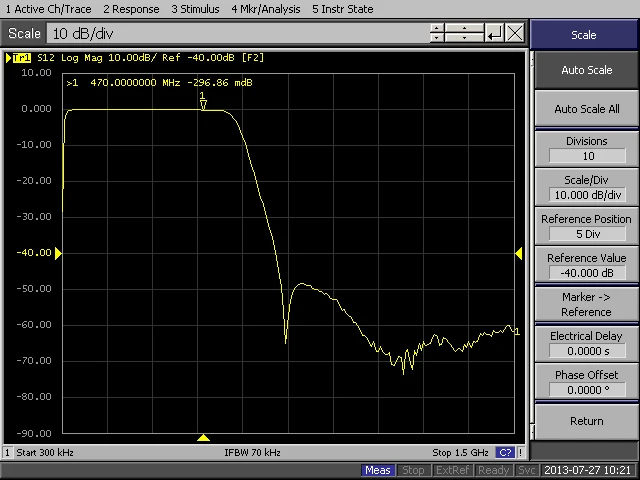Click the -90.00 y-axis label
This screenshot has width=640, height=480.
pos(34,433)
